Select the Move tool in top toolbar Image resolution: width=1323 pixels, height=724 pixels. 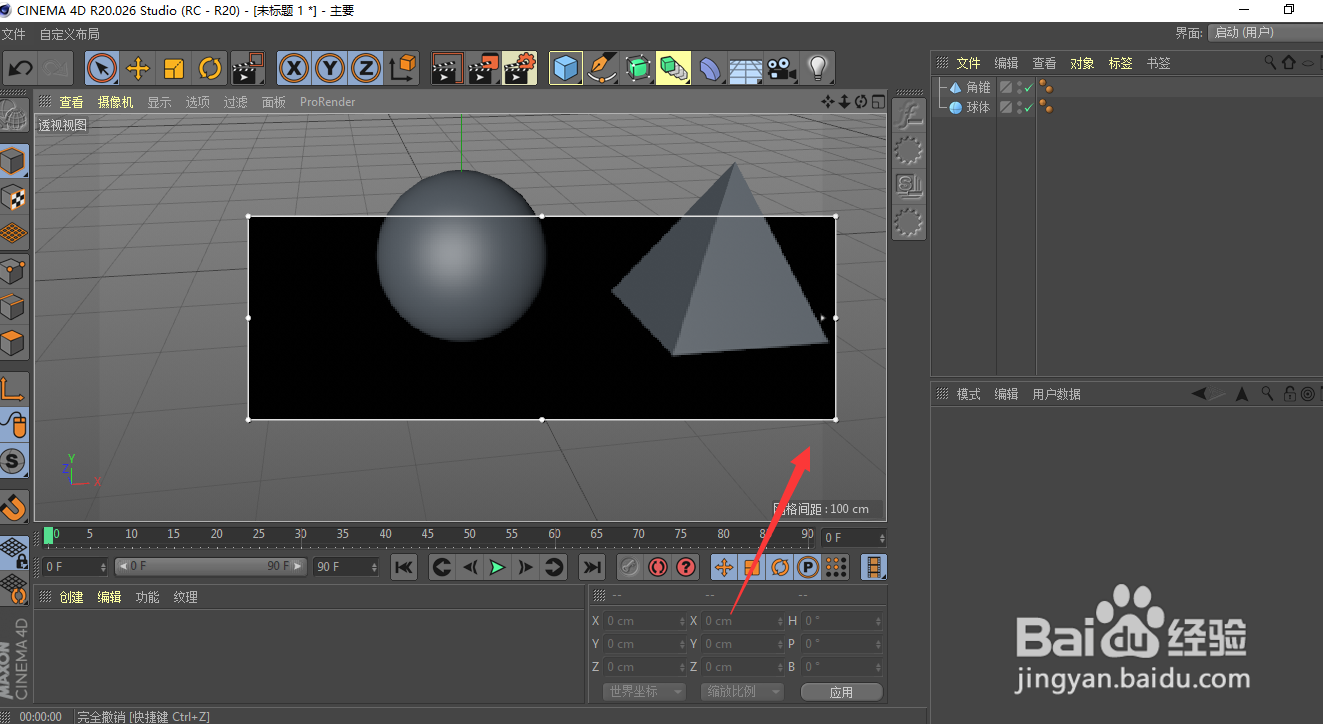point(137,68)
